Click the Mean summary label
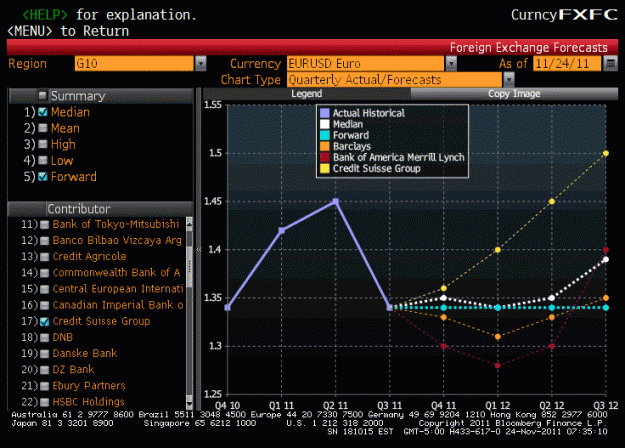 (65, 128)
